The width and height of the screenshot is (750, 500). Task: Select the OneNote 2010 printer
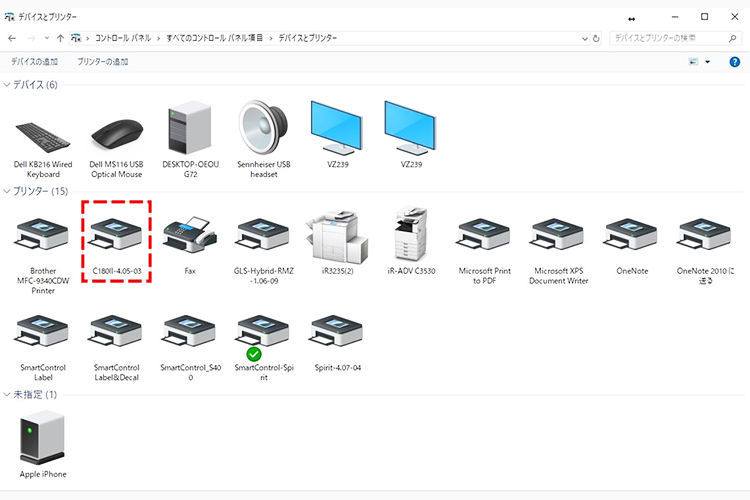pos(706,249)
